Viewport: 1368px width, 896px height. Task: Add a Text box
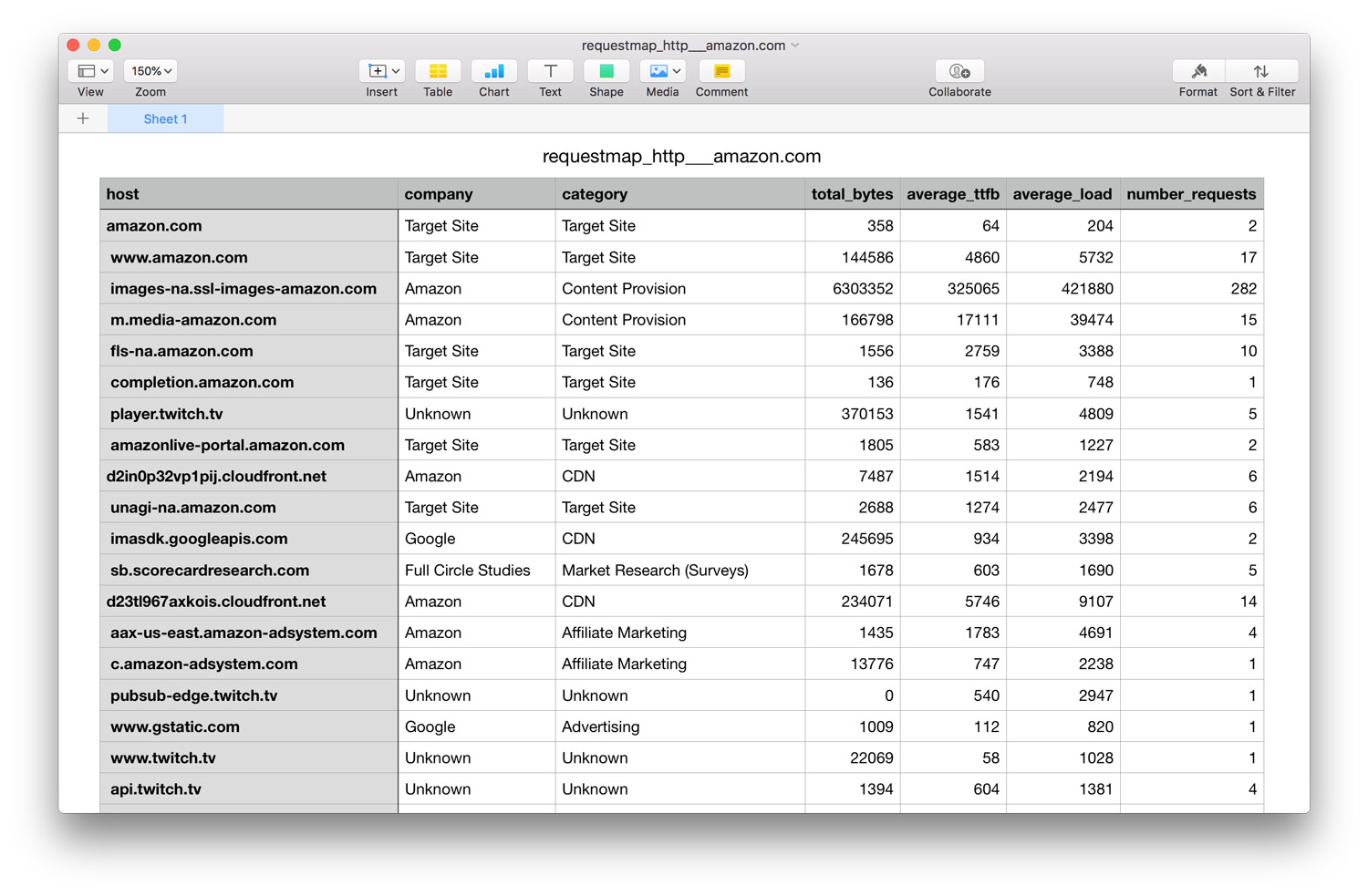pos(551,71)
